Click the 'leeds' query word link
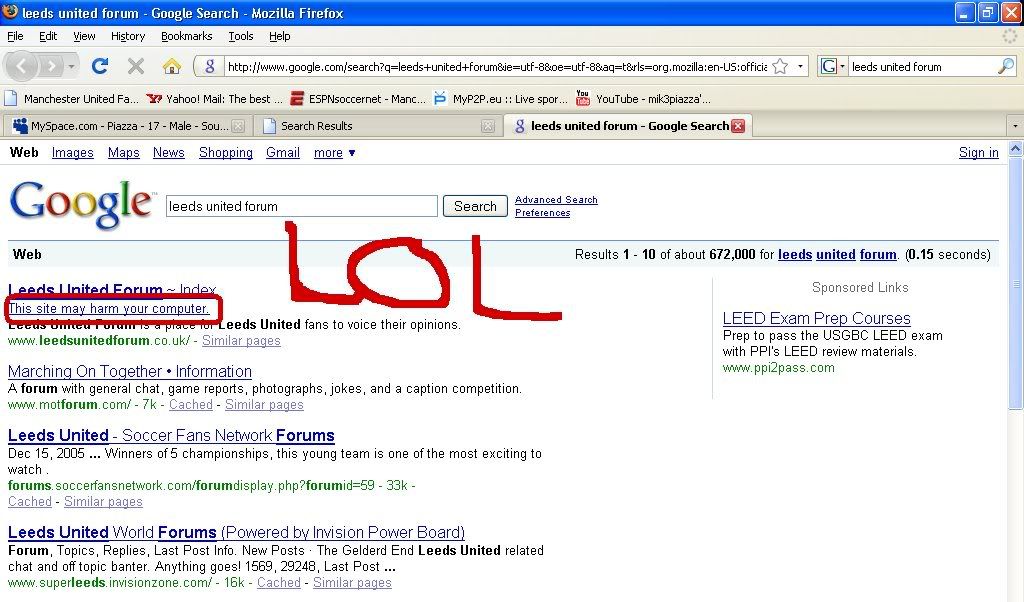 [795, 255]
